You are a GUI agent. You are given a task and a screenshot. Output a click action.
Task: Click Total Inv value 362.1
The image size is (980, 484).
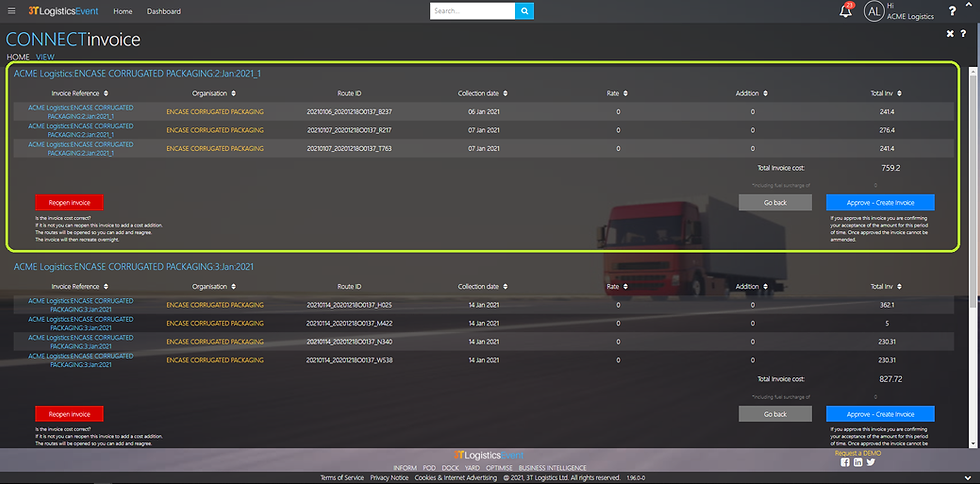[x=887, y=305]
